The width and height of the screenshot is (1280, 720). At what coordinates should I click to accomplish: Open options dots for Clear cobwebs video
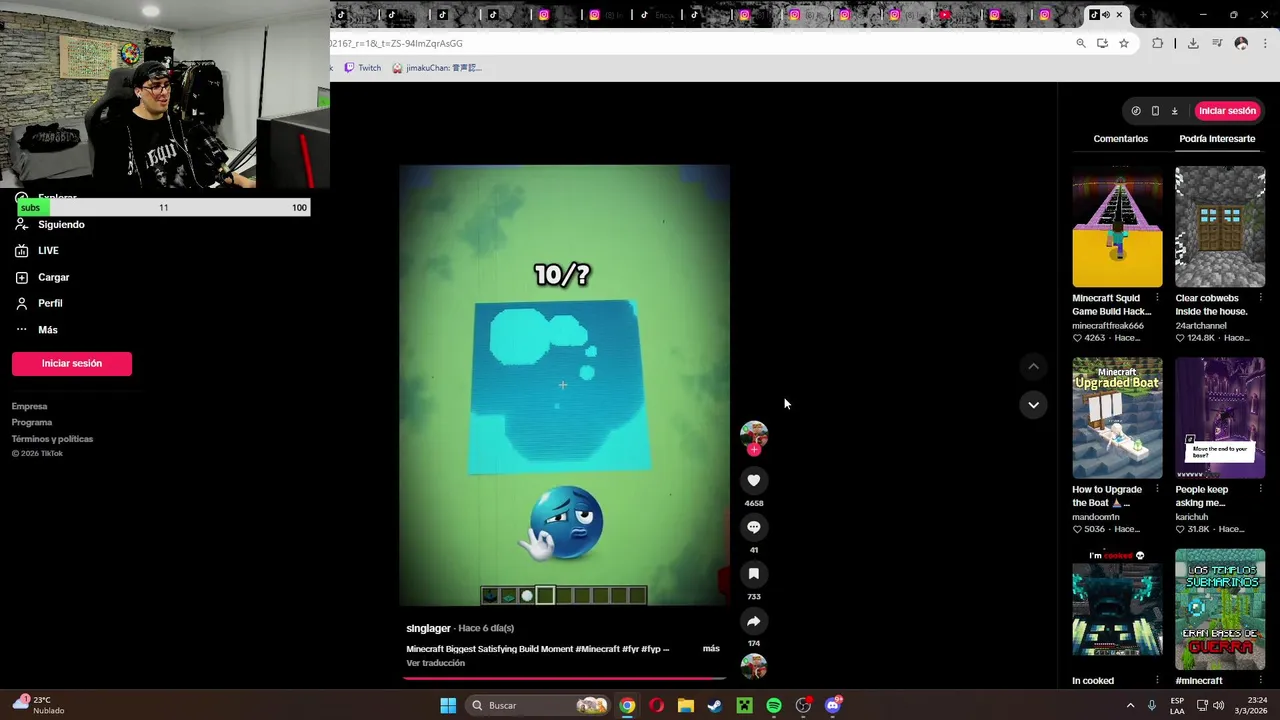click(1260, 298)
